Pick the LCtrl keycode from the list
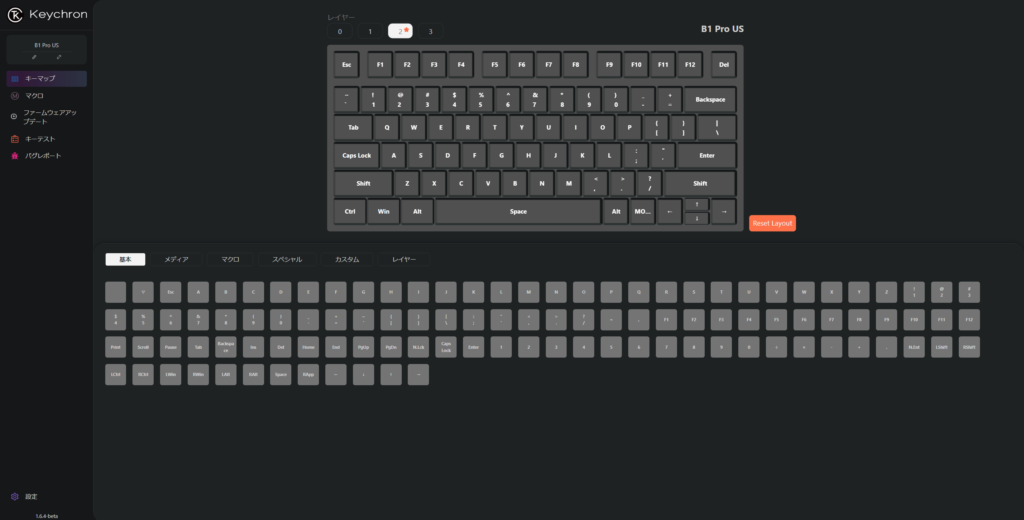The height and width of the screenshot is (520, 1024). click(x=116, y=374)
